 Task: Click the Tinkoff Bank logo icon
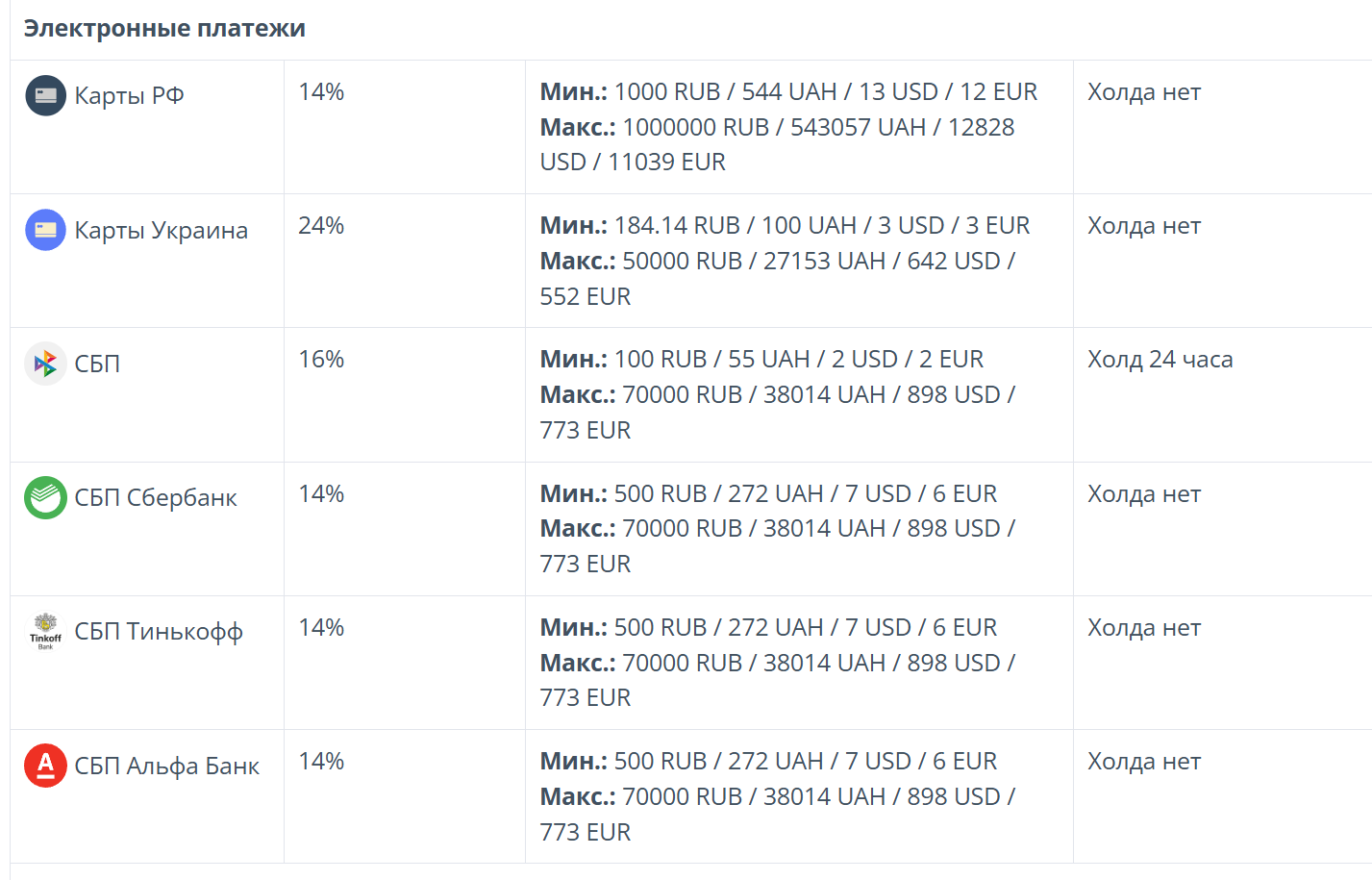pos(45,631)
